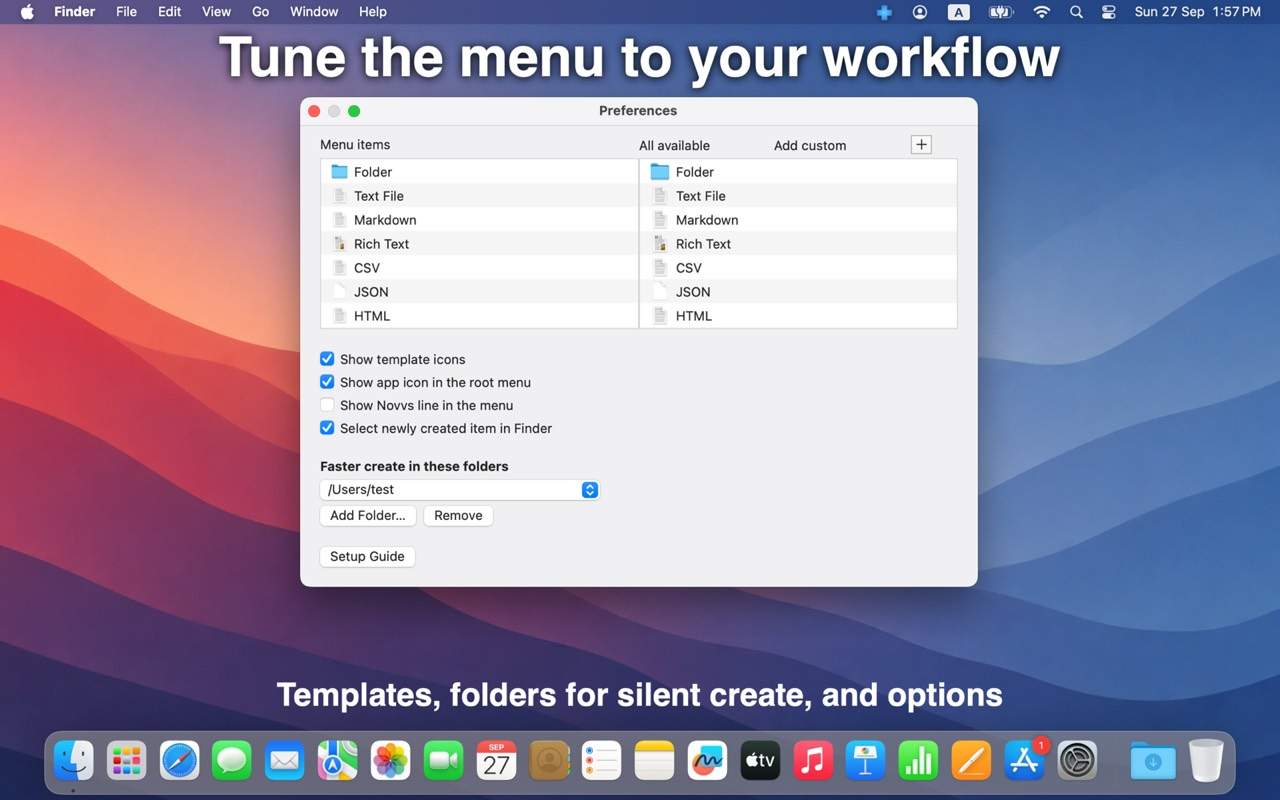
Task: Select Folder in the All available list
Action: click(798, 172)
